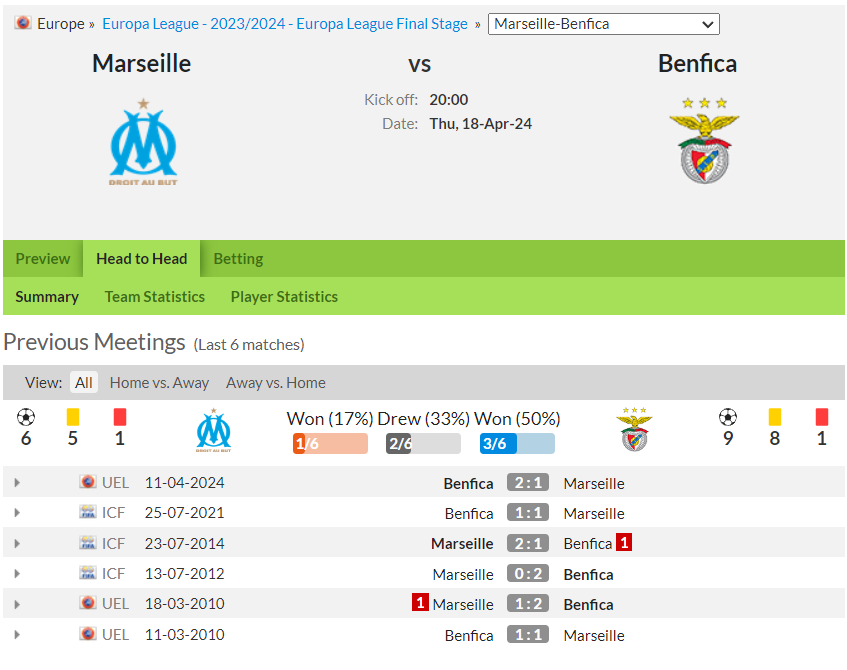Screen dimensions: 847x670
Task: Click the blue 3/6 won progress bar
Action: coord(517,444)
